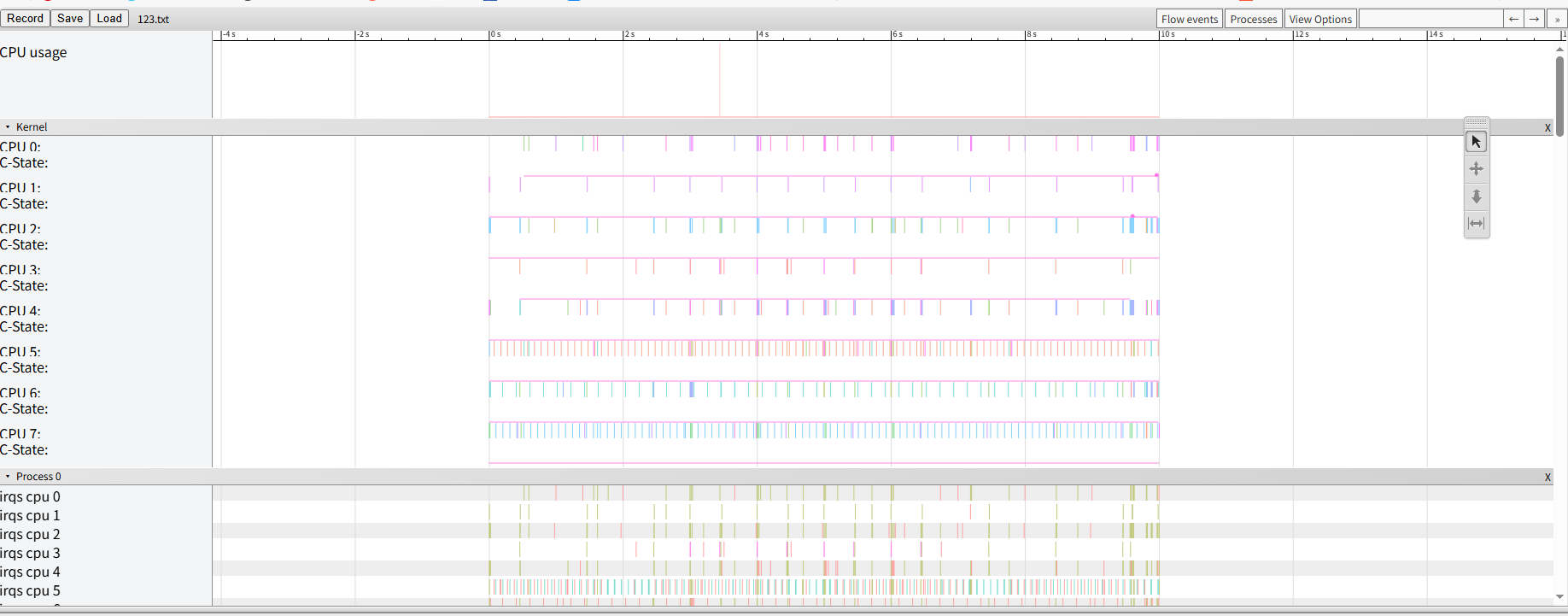The image size is (1568, 616).
Task: Select the CPU 6 track label
Action: pos(20,393)
